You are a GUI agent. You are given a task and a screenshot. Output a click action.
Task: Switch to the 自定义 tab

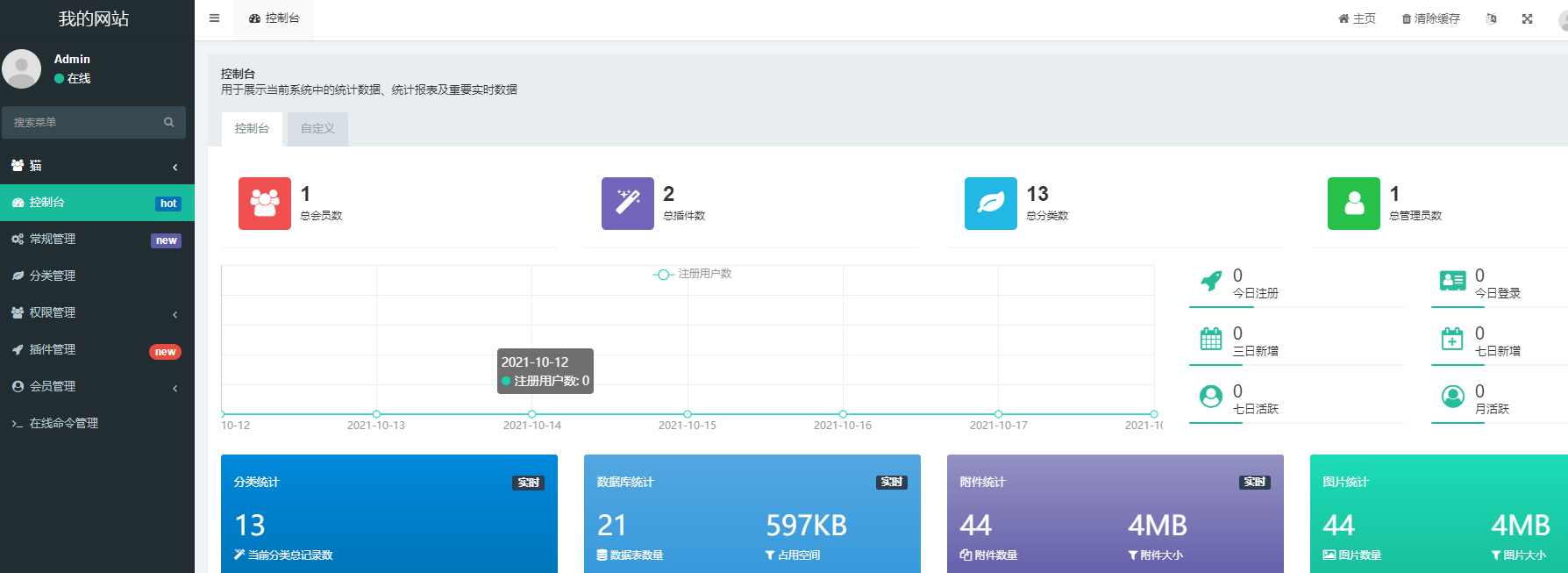(317, 129)
